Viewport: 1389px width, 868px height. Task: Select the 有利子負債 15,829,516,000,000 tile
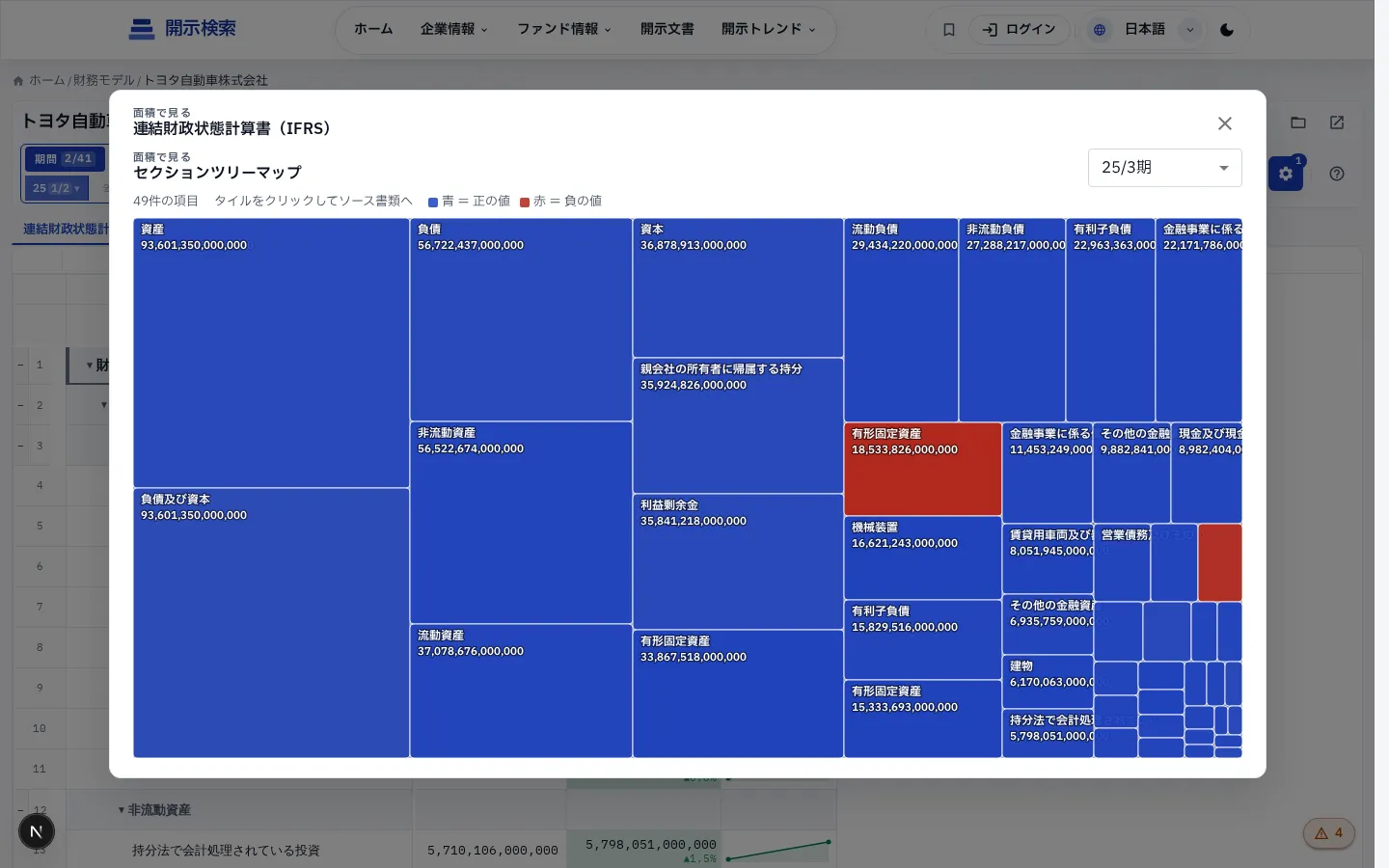tap(923, 639)
